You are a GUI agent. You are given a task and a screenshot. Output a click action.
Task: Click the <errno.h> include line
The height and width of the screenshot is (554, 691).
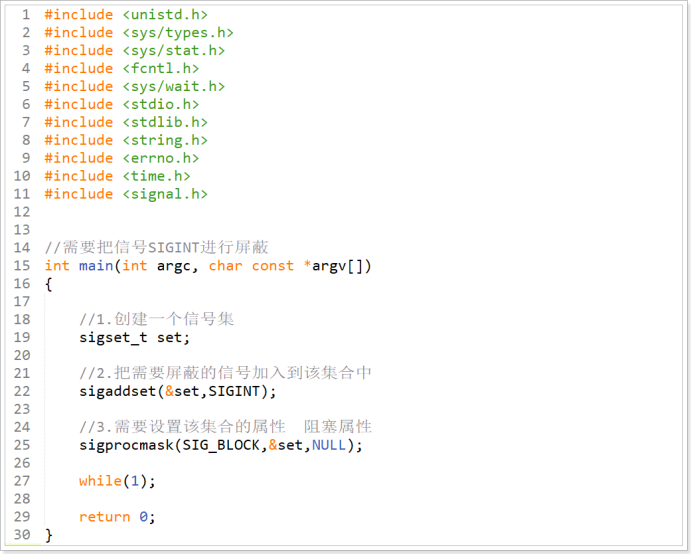(x=121, y=159)
